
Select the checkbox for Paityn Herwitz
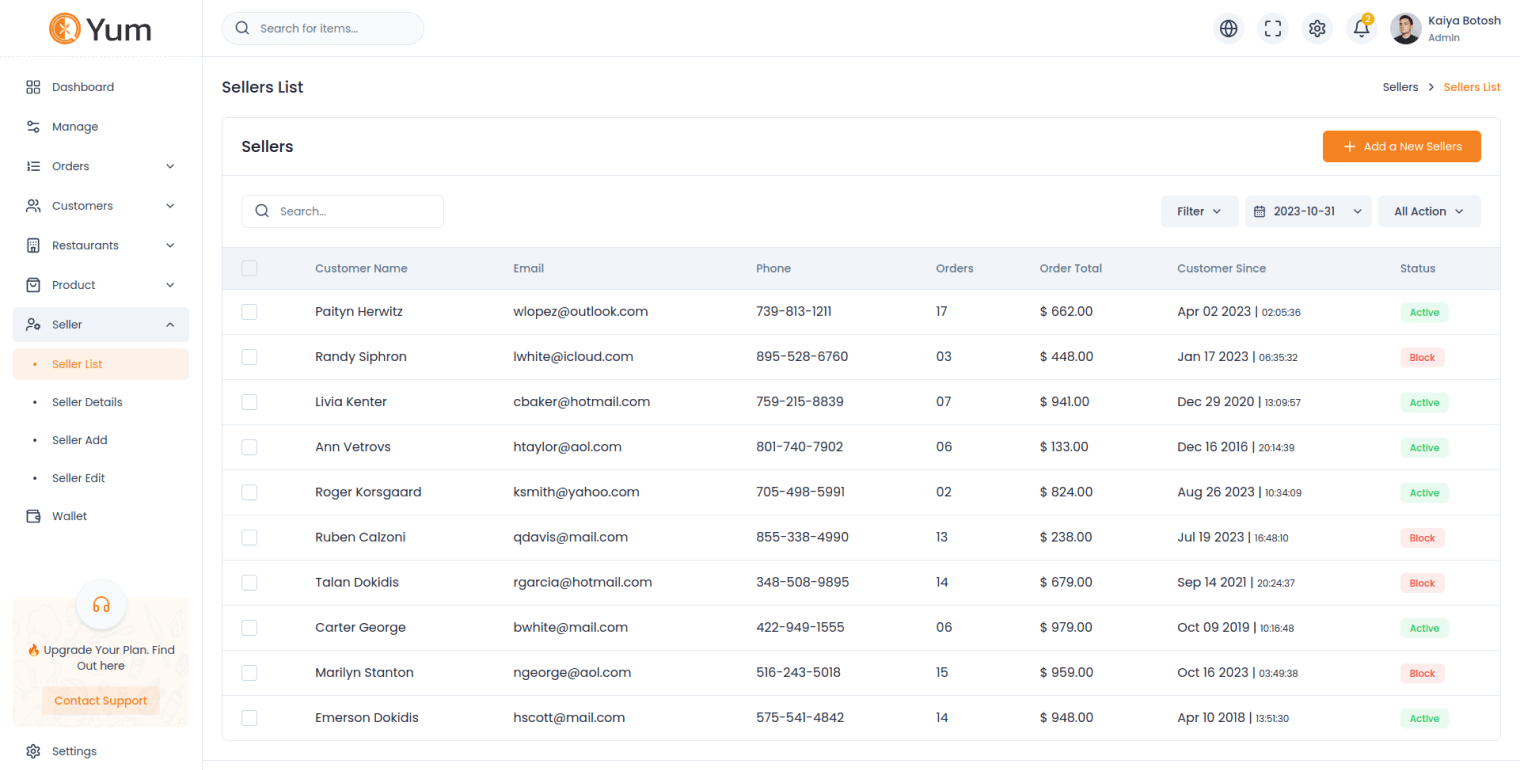click(x=249, y=312)
